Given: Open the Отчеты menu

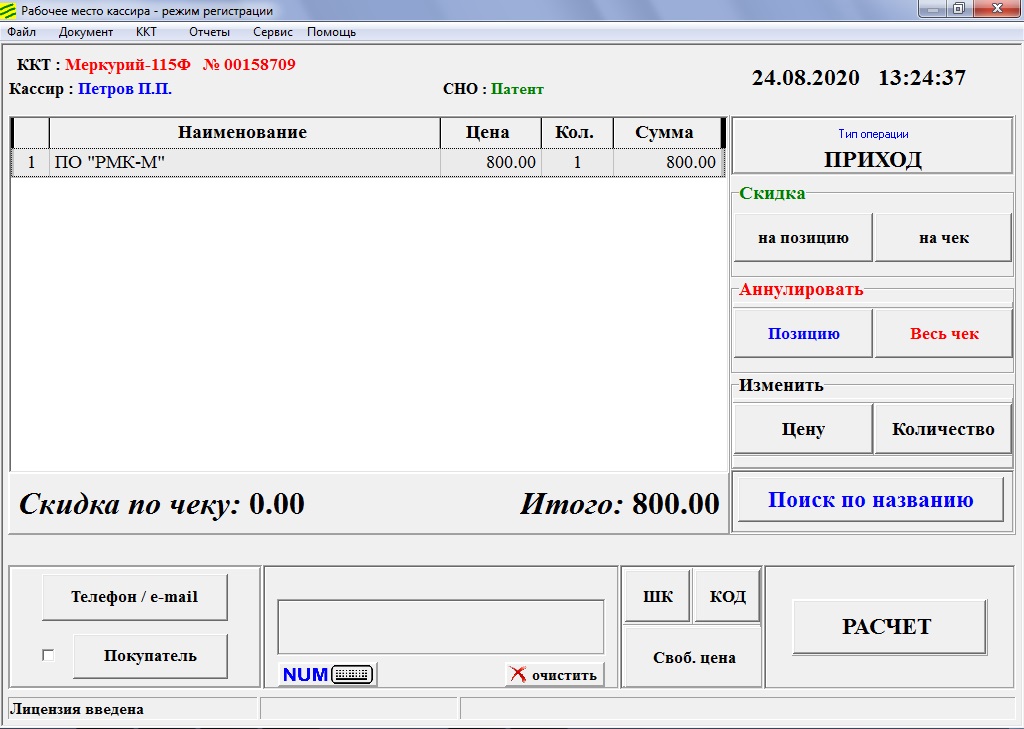Looking at the screenshot, I should point(209,32).
